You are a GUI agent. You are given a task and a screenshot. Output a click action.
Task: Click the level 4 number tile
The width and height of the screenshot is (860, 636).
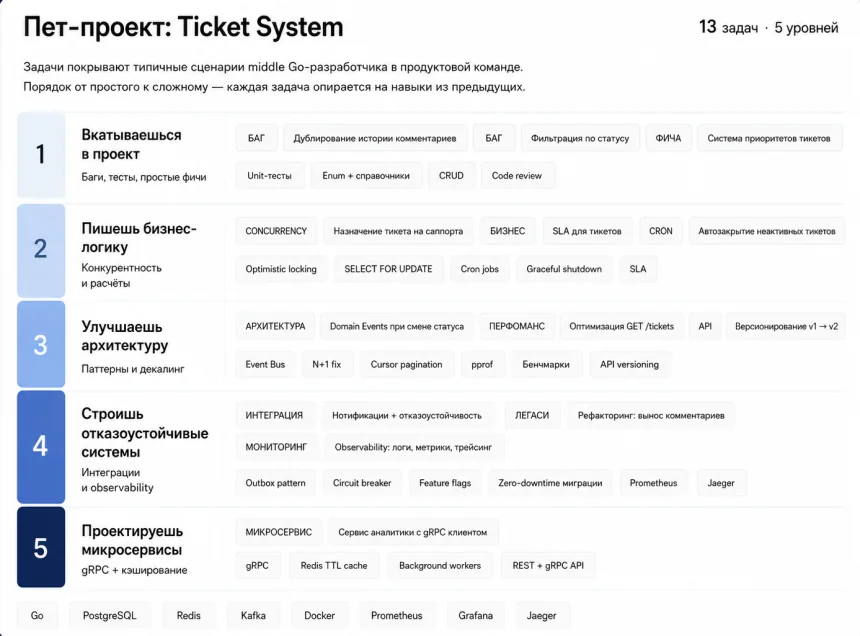tap(41, 446)
